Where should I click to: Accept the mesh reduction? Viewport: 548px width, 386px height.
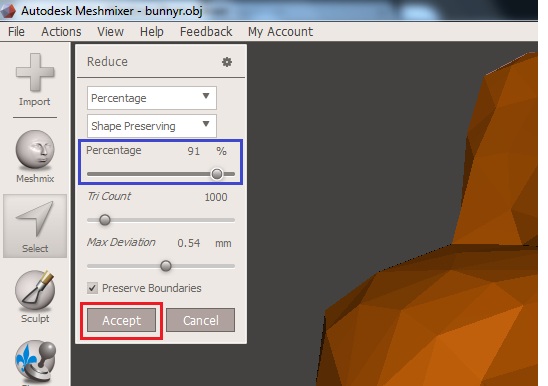(x=121, y=320)
